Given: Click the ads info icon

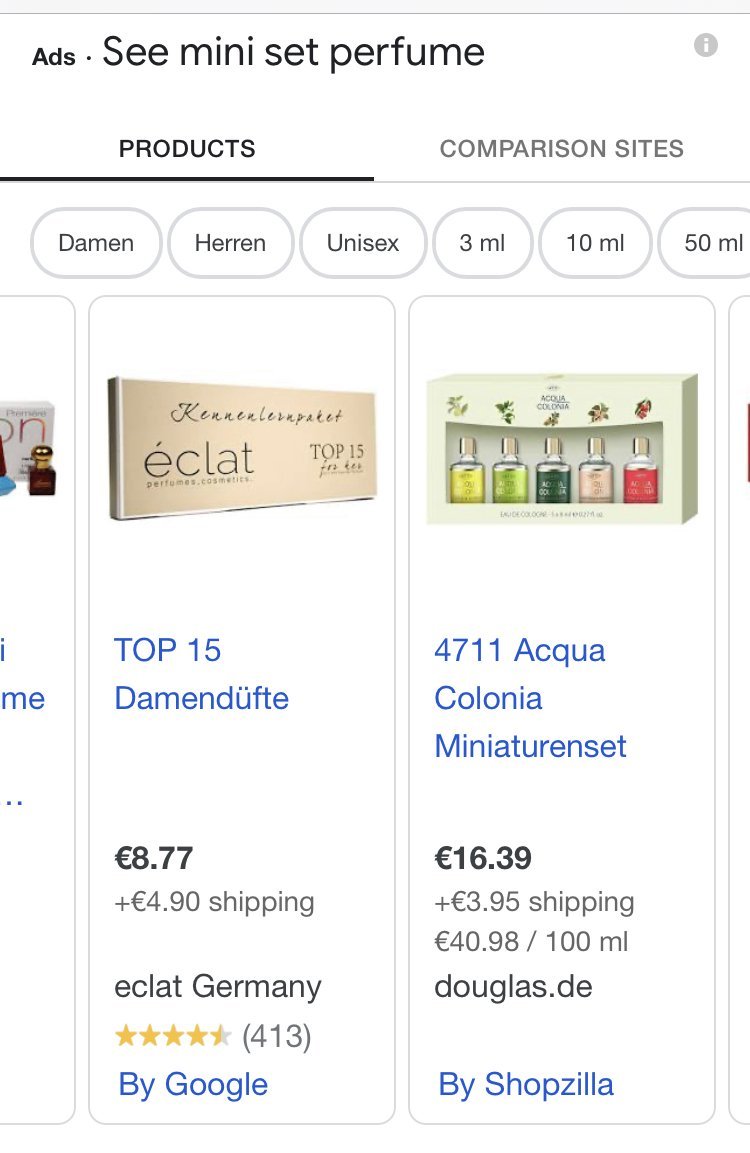Looking at the screenshot, I should coord(706,45).
